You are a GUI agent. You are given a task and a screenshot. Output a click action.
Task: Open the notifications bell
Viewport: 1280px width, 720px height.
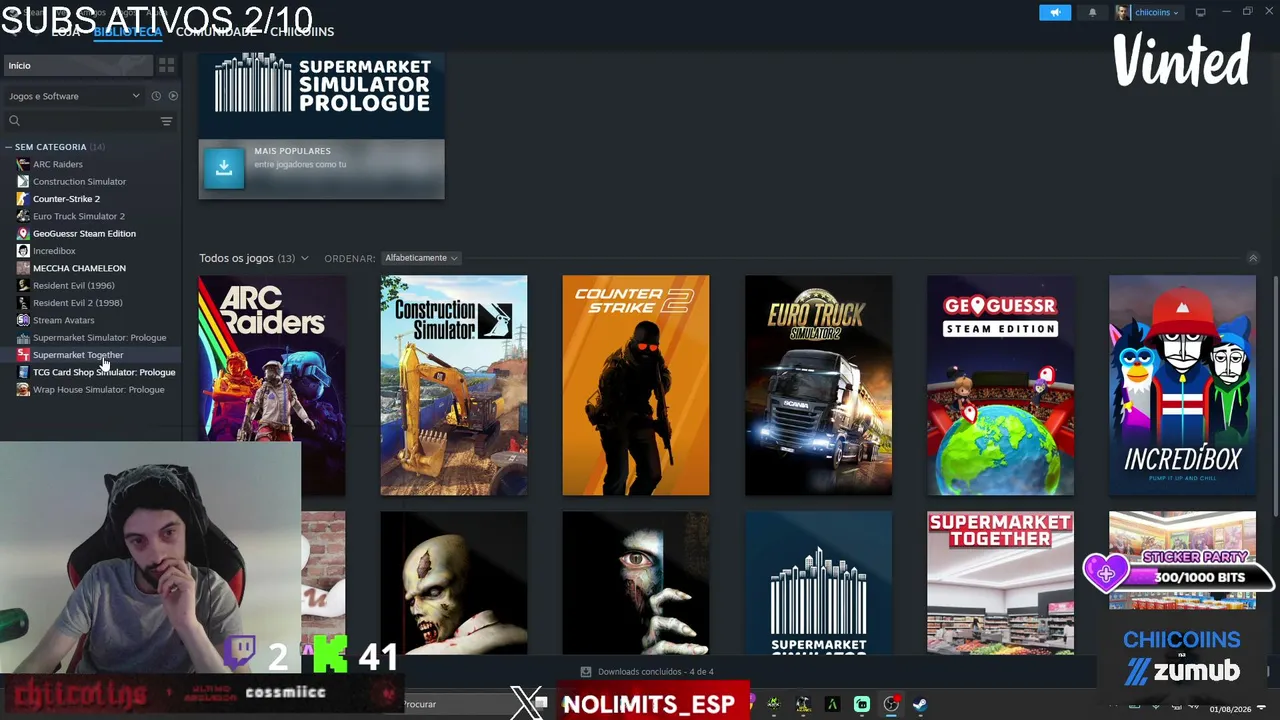point(1092,12)
